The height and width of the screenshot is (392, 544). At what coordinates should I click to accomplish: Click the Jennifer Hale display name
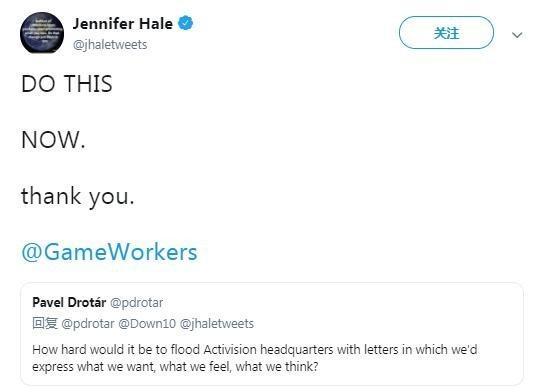pos(122,24)
